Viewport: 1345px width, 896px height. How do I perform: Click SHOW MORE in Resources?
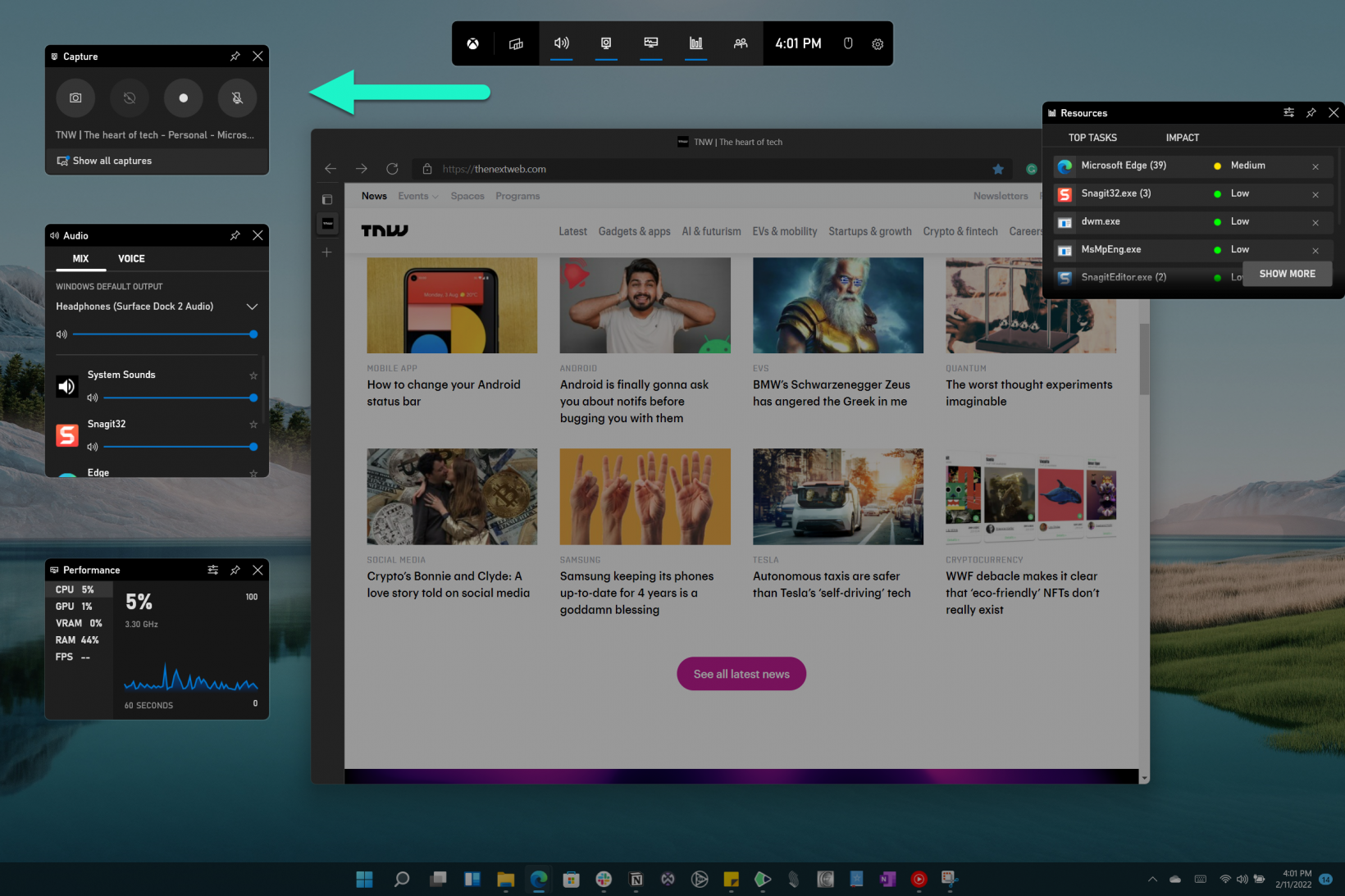coord(1287,274)
